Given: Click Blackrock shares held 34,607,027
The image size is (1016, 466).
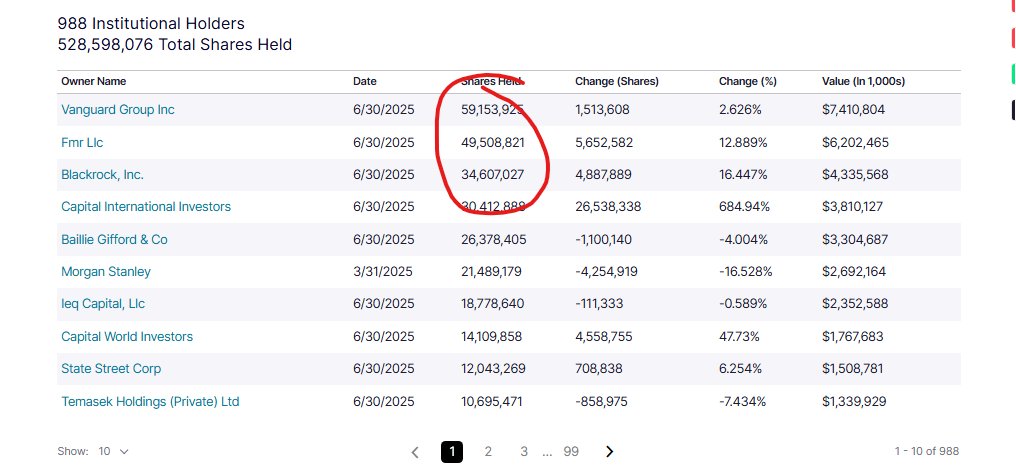Looking at the screenshot, I should 492,174.
